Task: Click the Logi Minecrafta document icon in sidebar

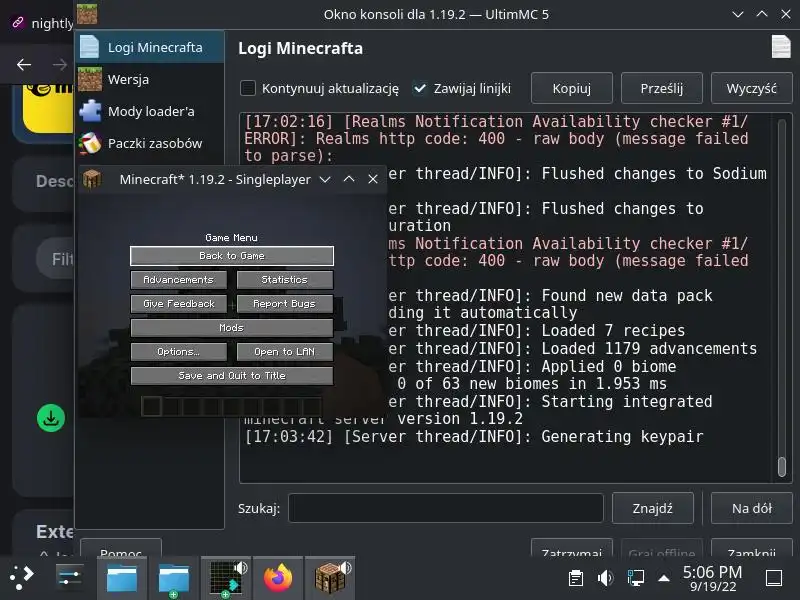Action: (90, 47)
